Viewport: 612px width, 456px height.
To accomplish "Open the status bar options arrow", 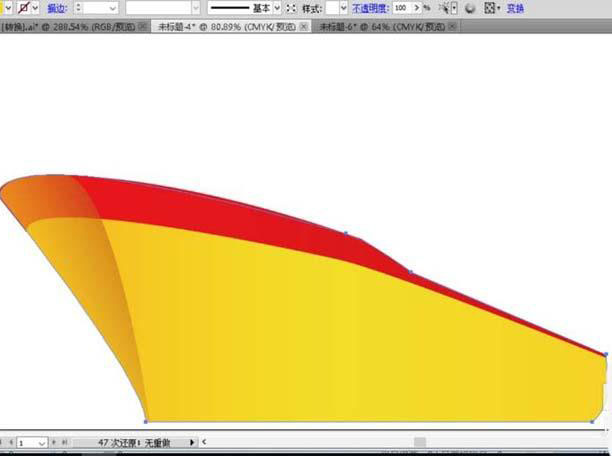I will (192, 442).
